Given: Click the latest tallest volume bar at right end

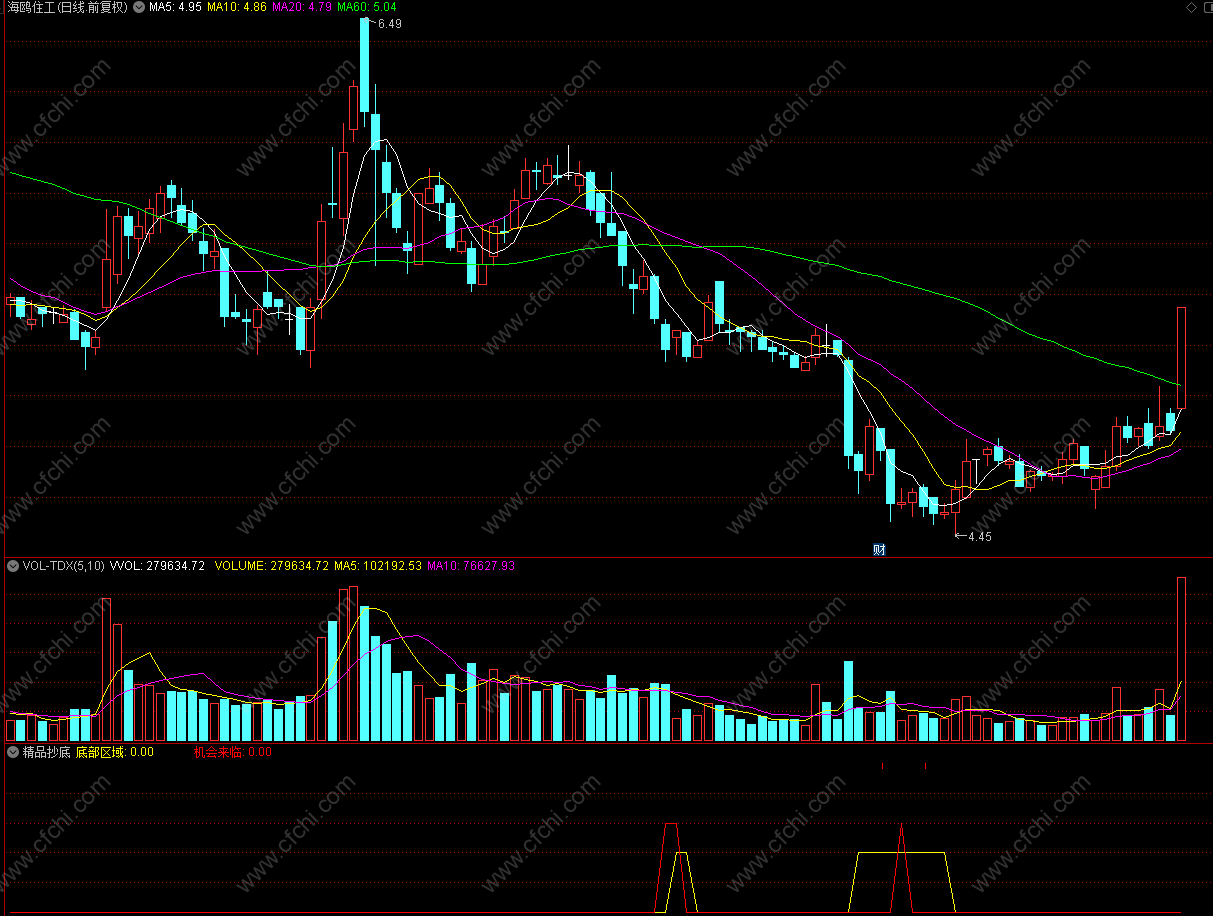Looking at the screenshot, I should click(1181, 659).
